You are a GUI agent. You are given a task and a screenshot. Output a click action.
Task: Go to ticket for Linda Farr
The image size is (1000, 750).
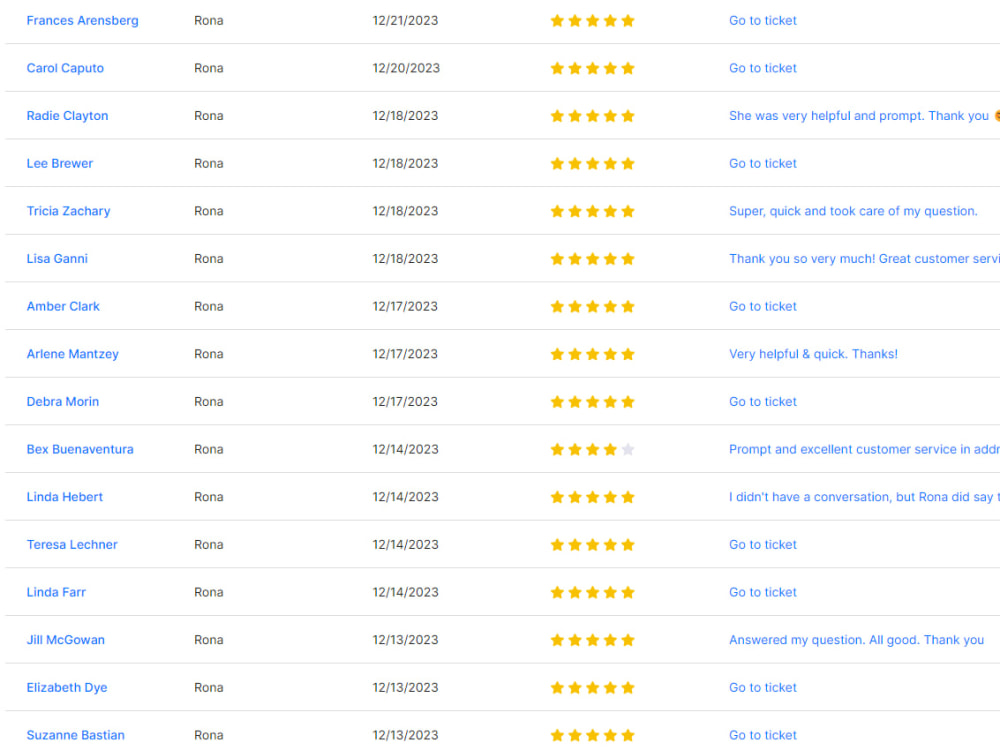click(x=763, y=592)
